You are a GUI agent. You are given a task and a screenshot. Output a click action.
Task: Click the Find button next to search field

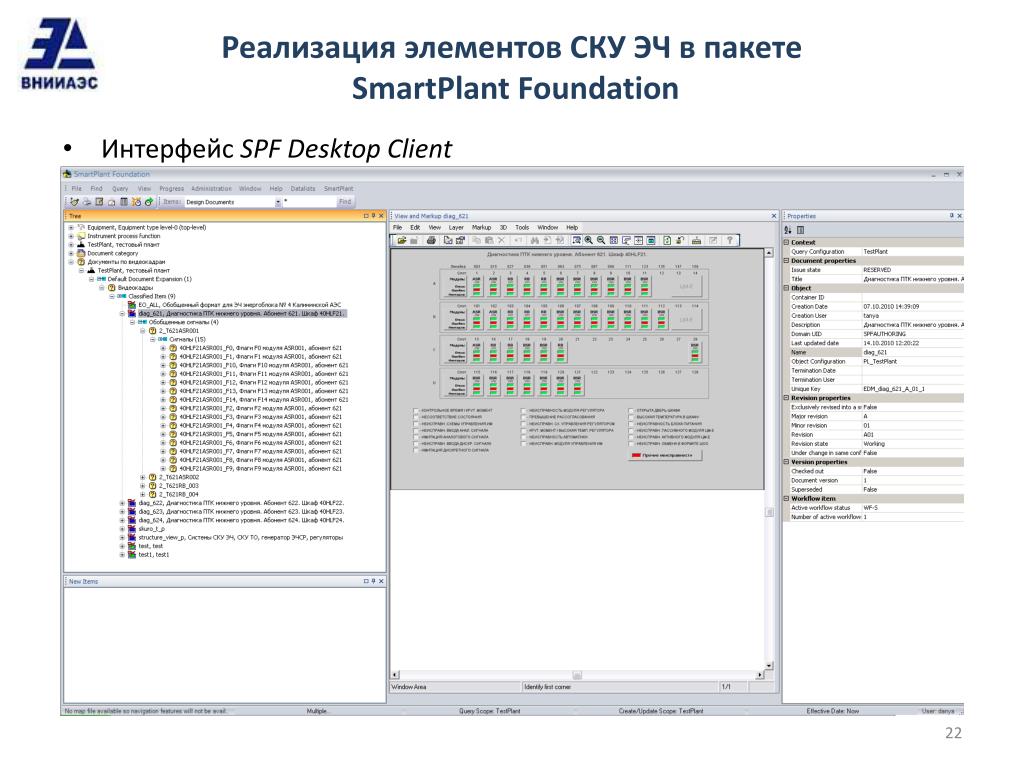345,202
